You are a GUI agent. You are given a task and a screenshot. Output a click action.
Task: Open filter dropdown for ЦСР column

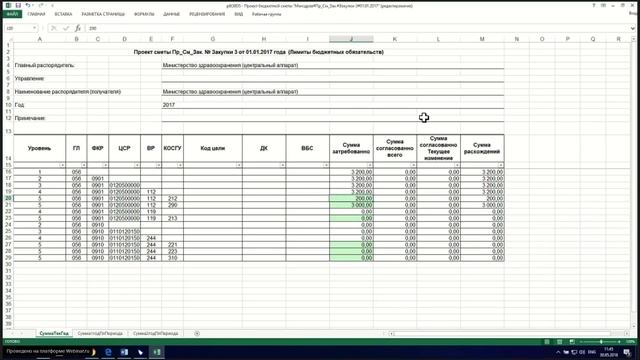click(x=137, y=165)
